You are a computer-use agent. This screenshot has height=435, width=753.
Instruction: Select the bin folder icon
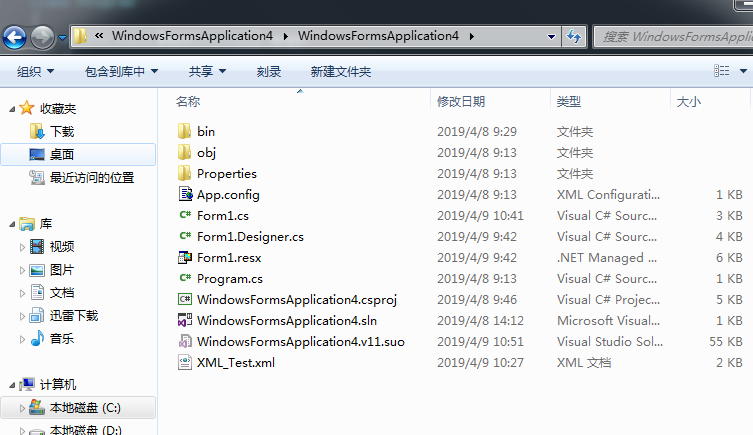(184, 131)
